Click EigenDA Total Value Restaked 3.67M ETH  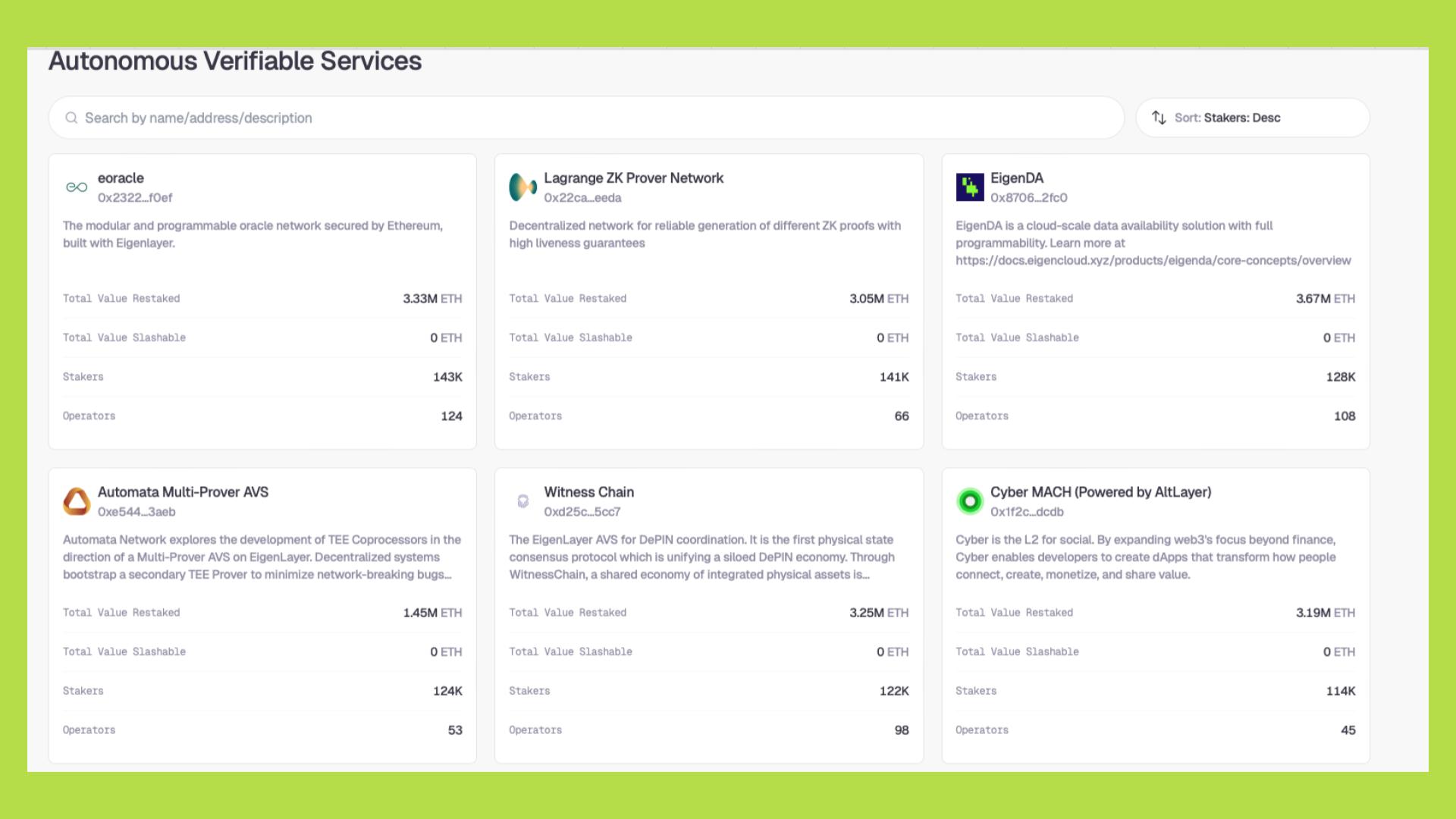pyautogui.click(x=1324, y=299)
